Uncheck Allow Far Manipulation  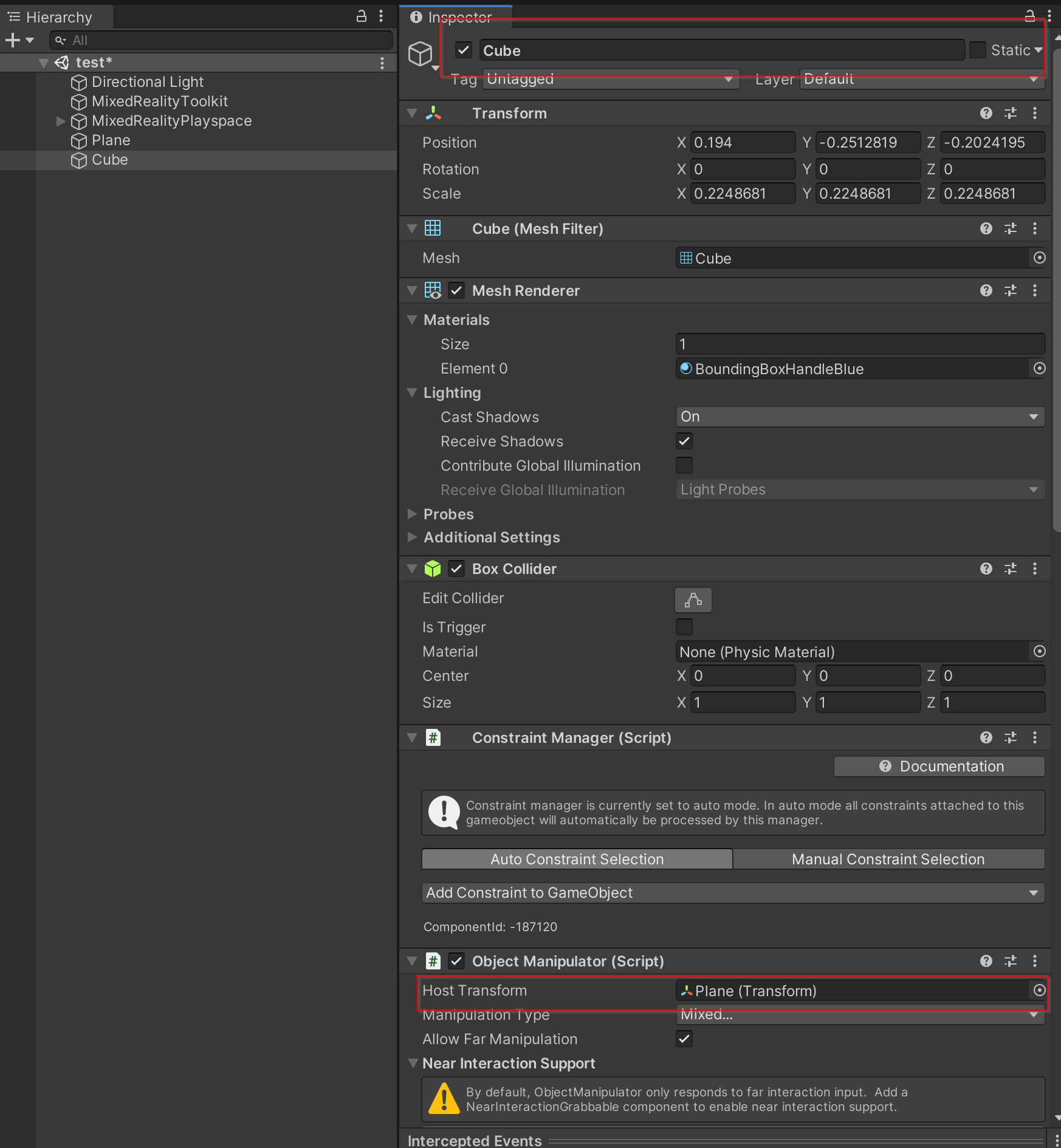[x=684, y=1039]
